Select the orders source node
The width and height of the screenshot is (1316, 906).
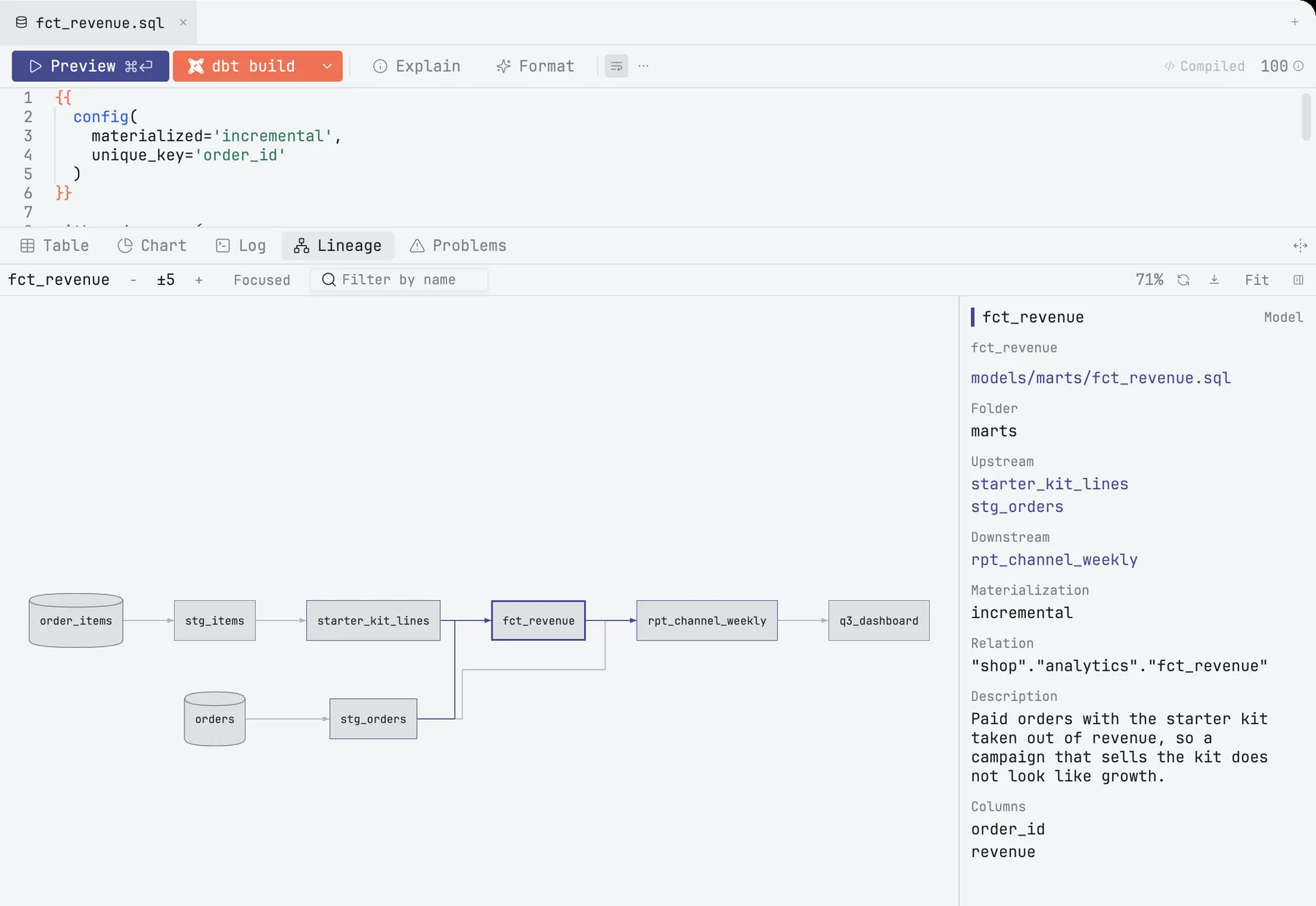pos(215,719)
